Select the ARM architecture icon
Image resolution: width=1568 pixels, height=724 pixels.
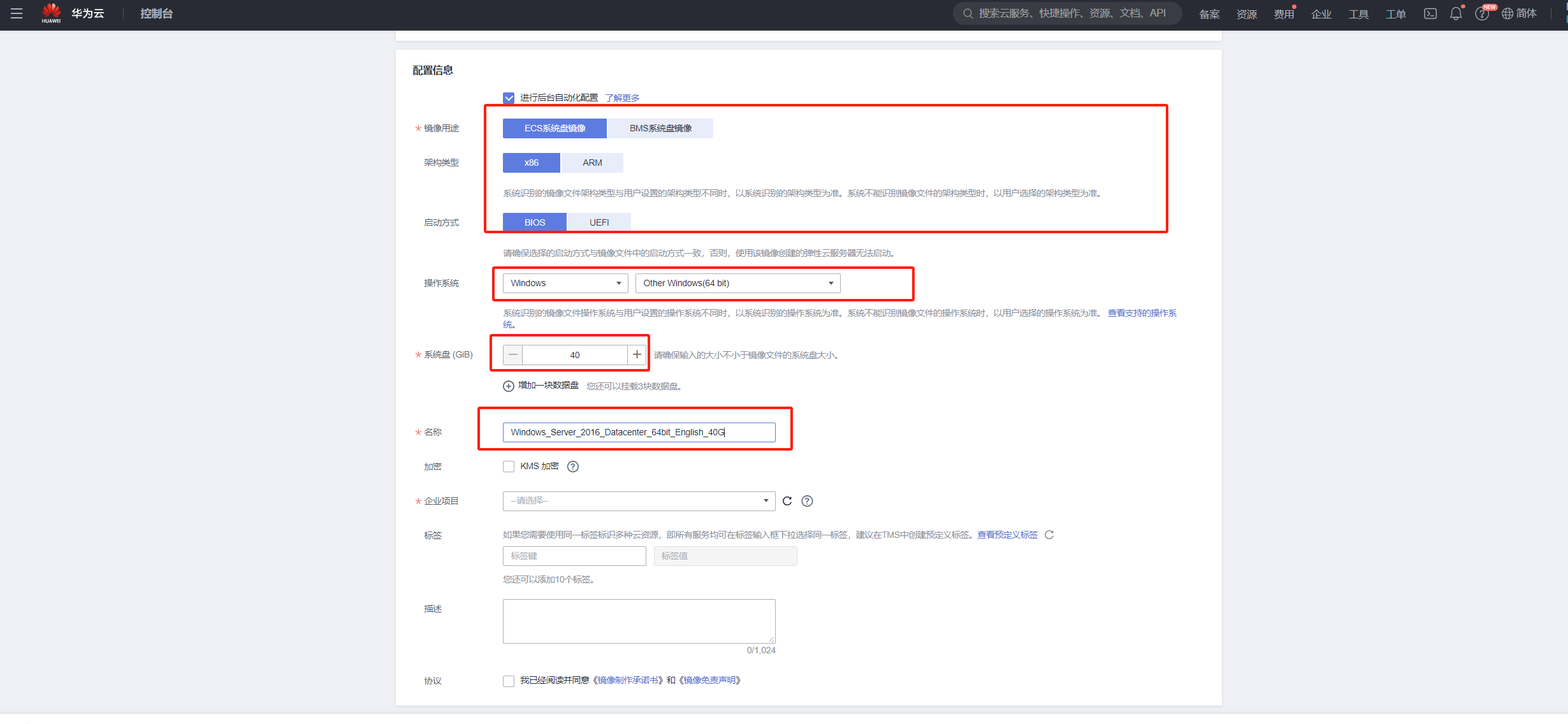590,162
